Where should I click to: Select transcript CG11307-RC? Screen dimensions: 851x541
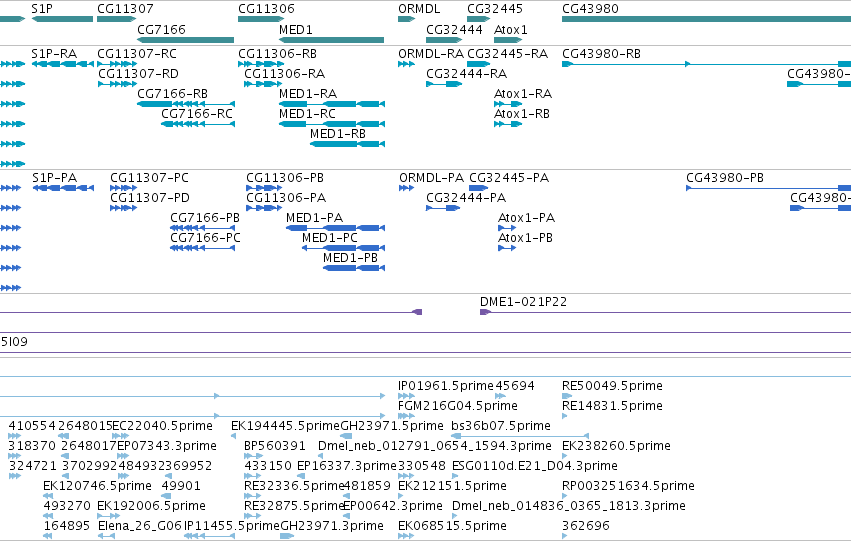pos(137,54)
